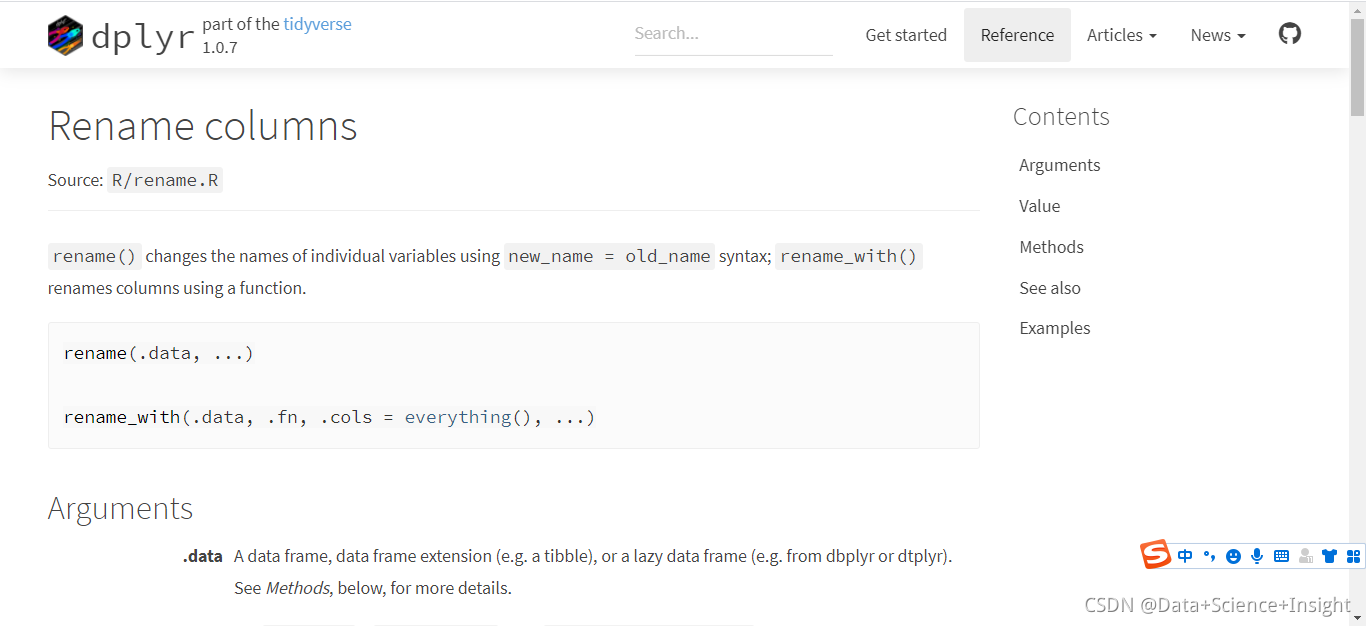Click the dplyr hex logo

tap(66, 36)
